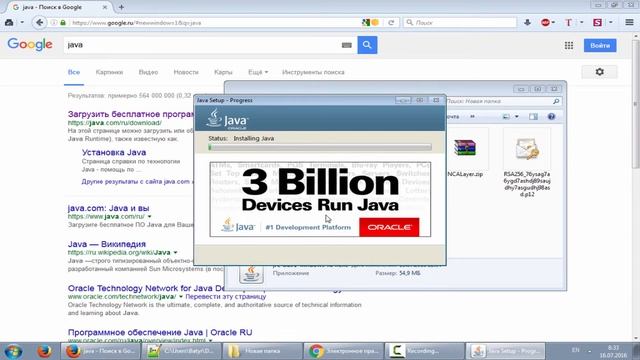Switch to Карты search tab

223,72
